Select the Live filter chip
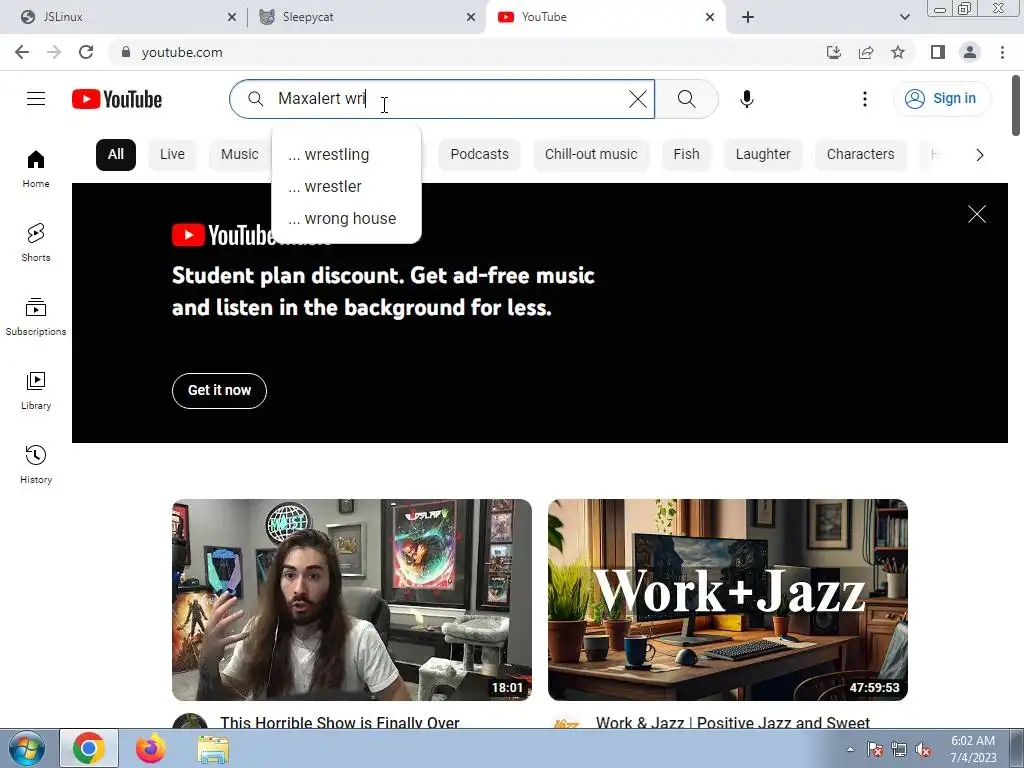 (x=172, y=155)
